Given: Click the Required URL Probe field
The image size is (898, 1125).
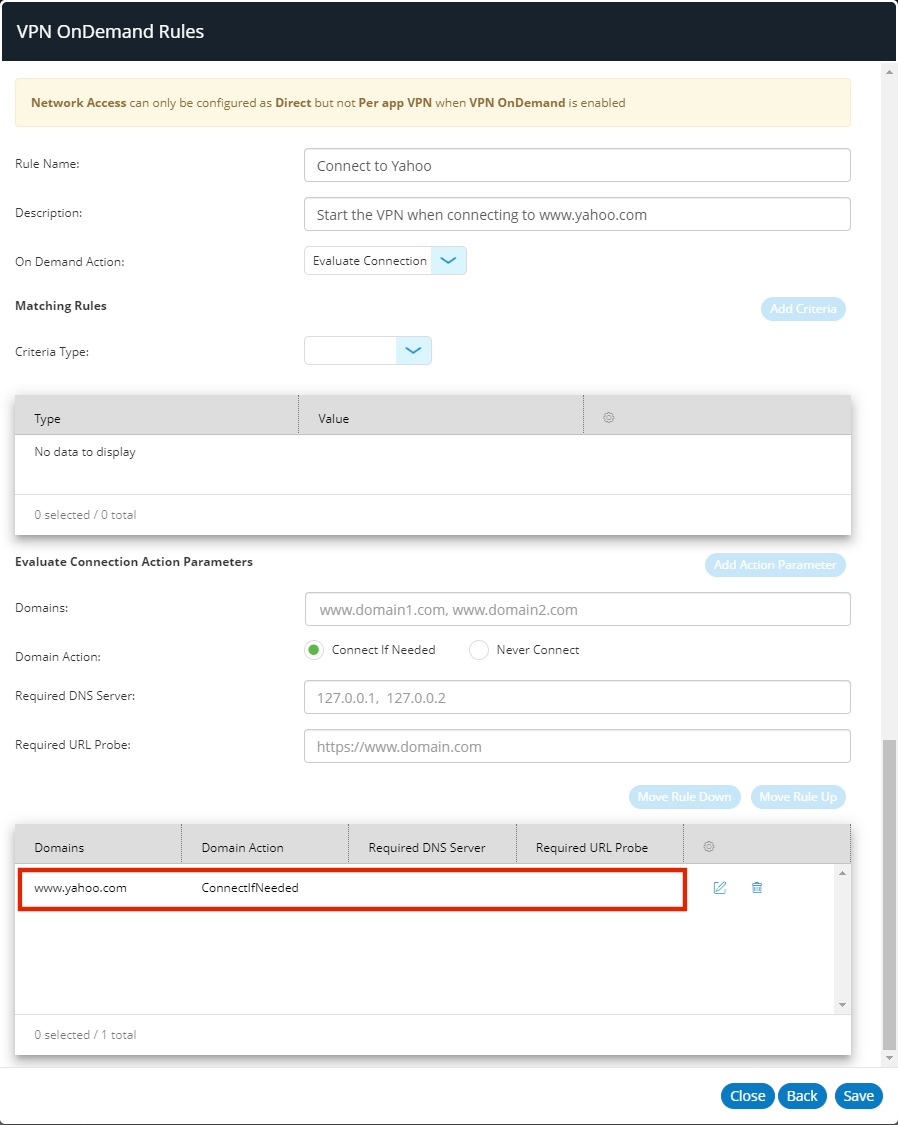Looking at the screenshot, I should point(577,746).
